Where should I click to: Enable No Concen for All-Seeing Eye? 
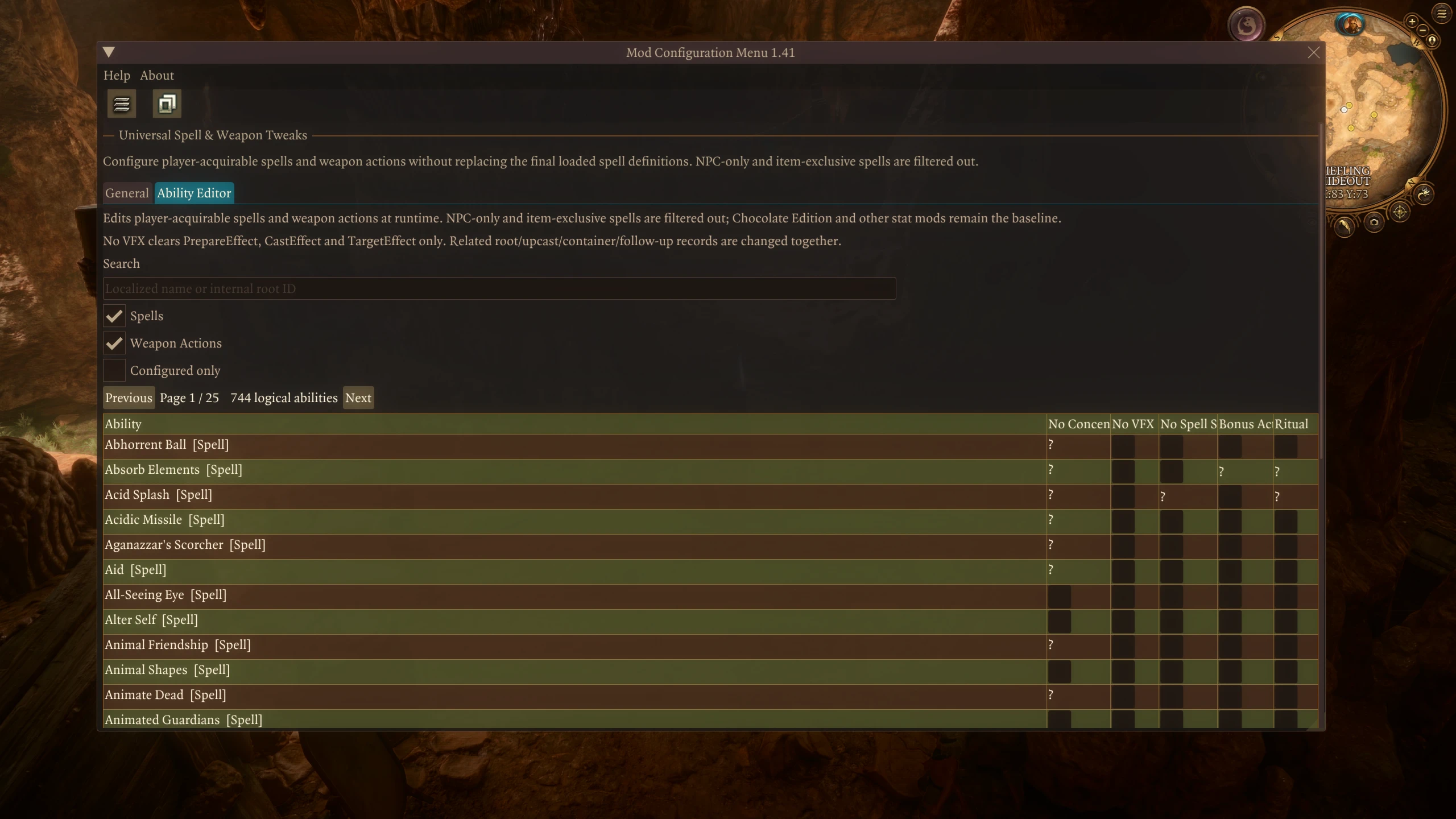[x=1060, y=597]
